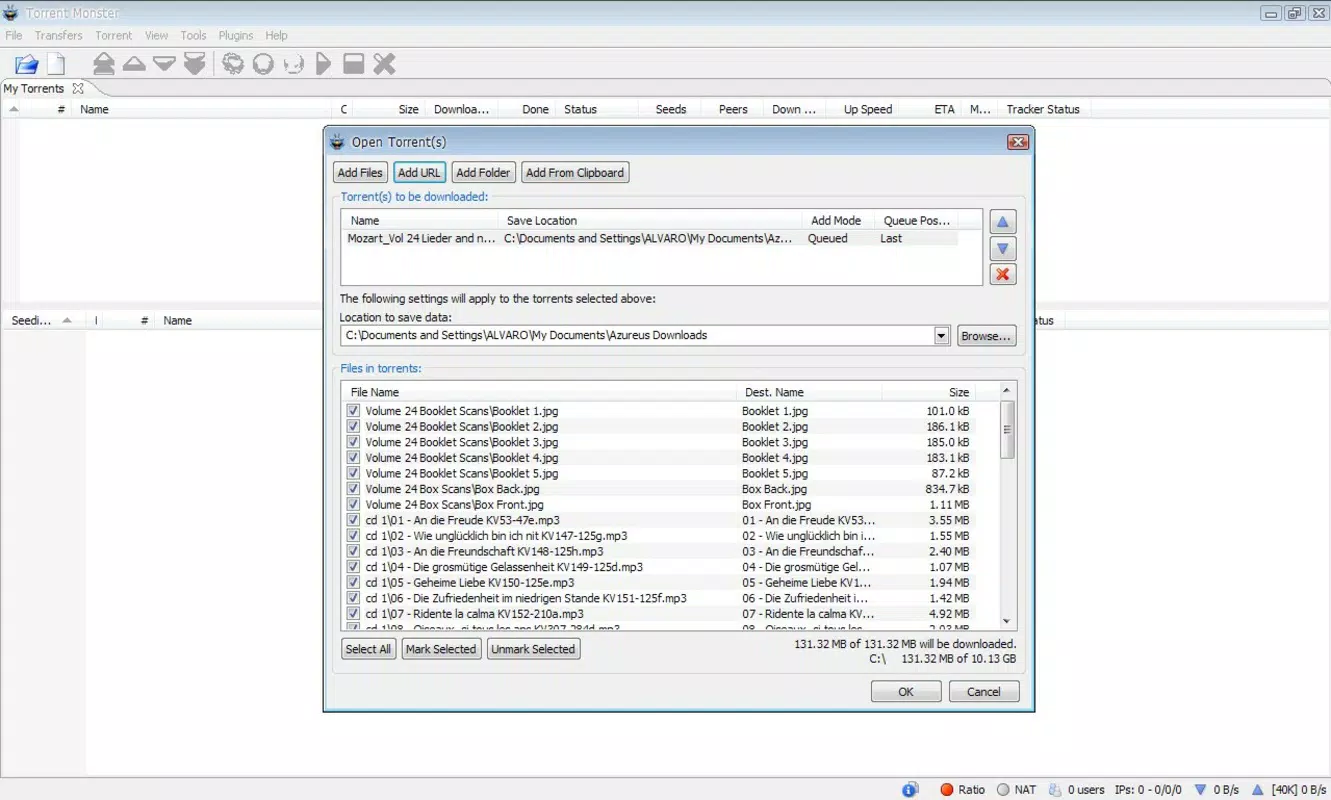Screen dimensions: 1331x800
Task: Click the single down-arrow queue toolbar icon
Action: 164,64
